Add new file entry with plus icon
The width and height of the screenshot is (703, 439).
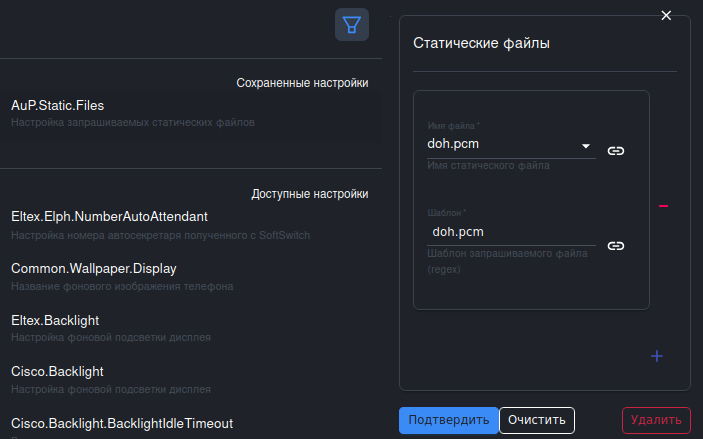click(657, 356)
